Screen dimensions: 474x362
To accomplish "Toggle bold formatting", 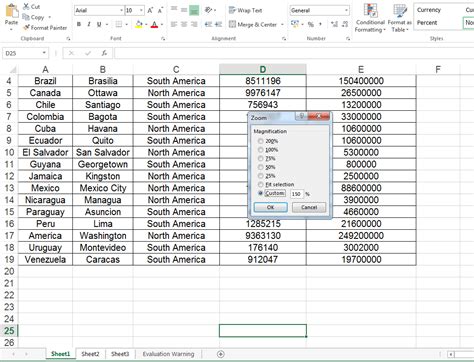I will coord(79,24).
